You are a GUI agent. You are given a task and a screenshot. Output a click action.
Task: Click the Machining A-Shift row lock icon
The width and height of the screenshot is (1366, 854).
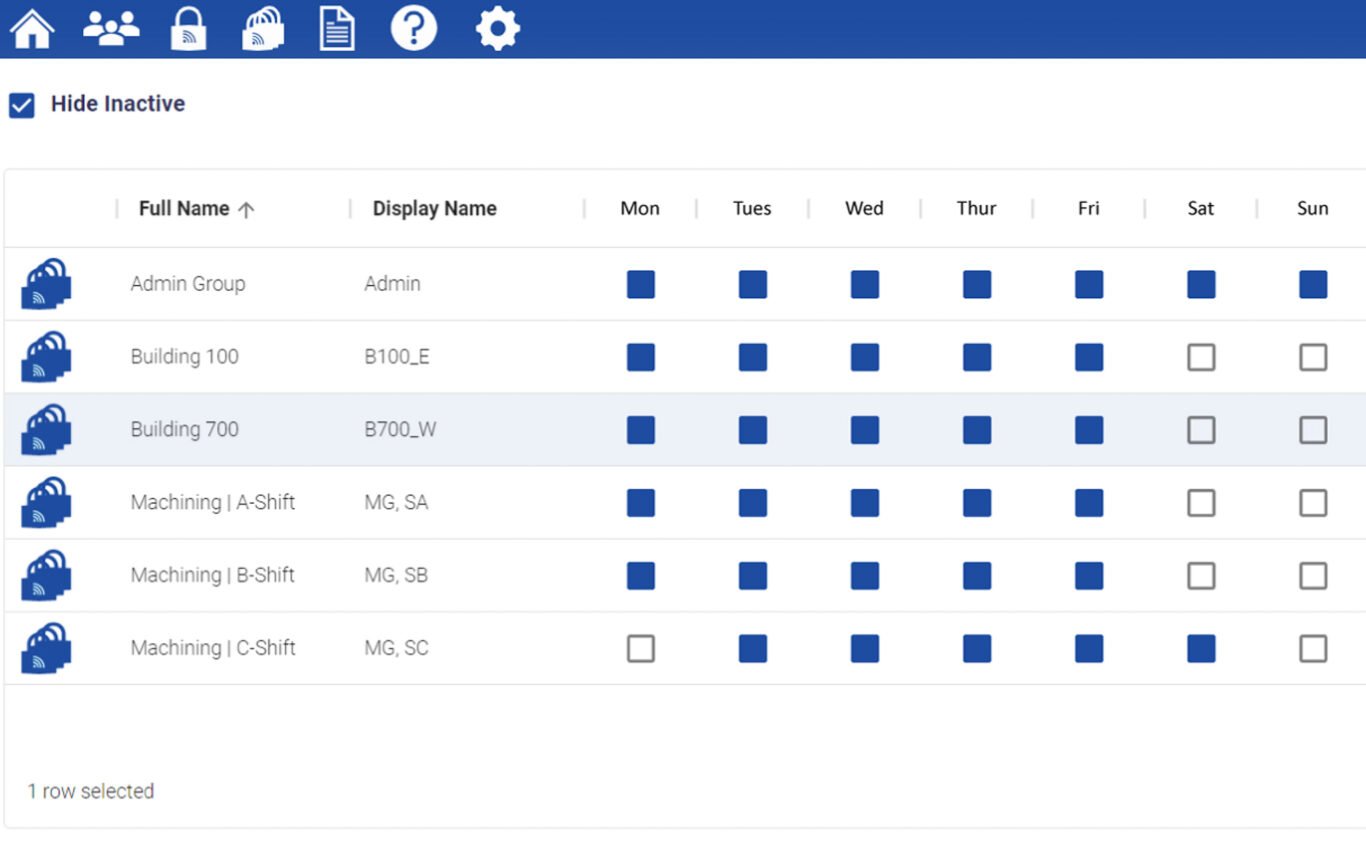point(45,503)
